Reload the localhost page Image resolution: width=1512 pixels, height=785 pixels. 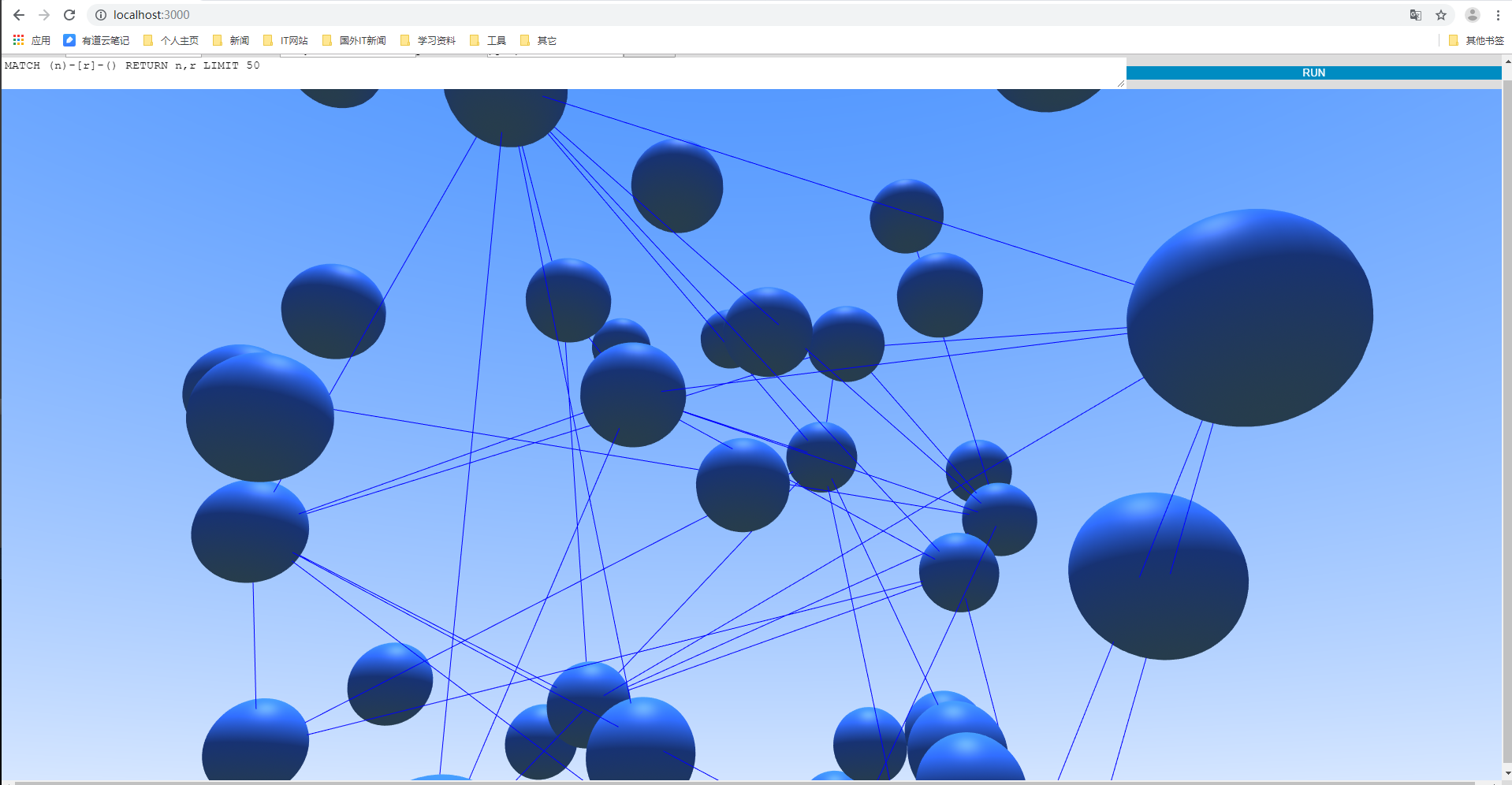[x=69, y=15]
